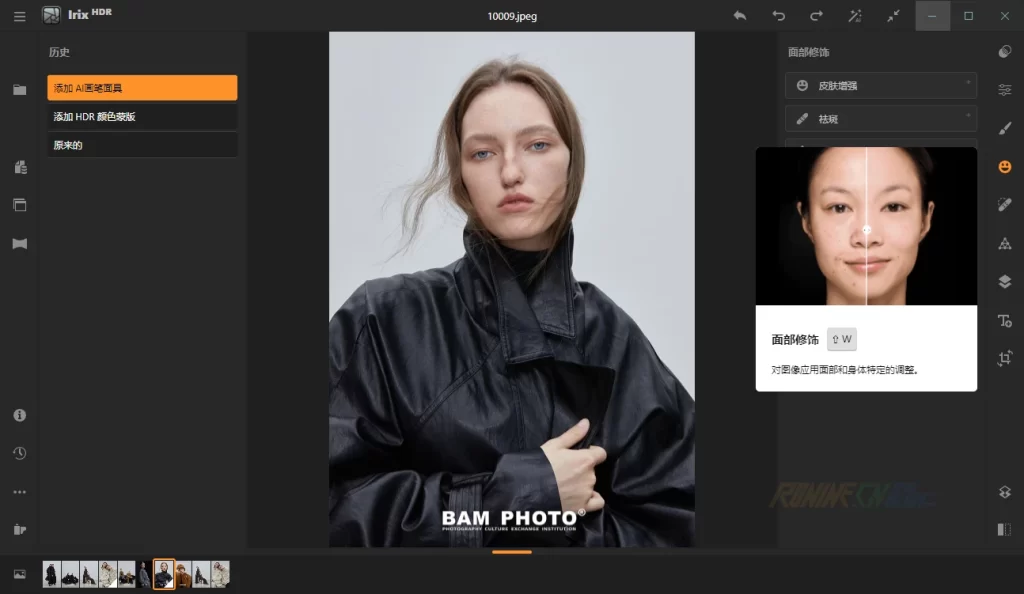Open the Info icon in left sidebar
Screen dimensions: 1024x594
point(19,415)
